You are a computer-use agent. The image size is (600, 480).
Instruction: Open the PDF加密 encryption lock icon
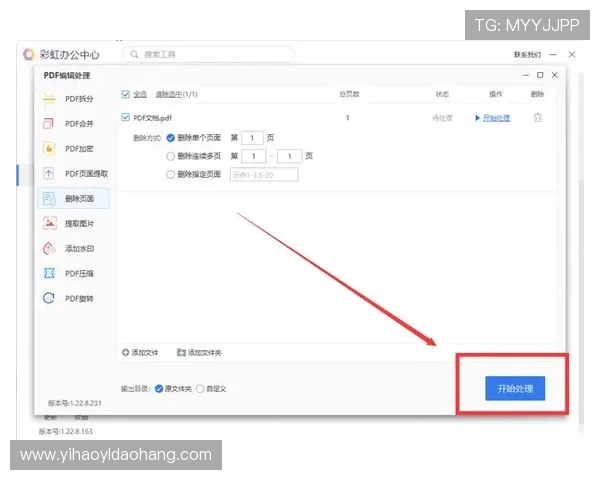click(49, 149)
